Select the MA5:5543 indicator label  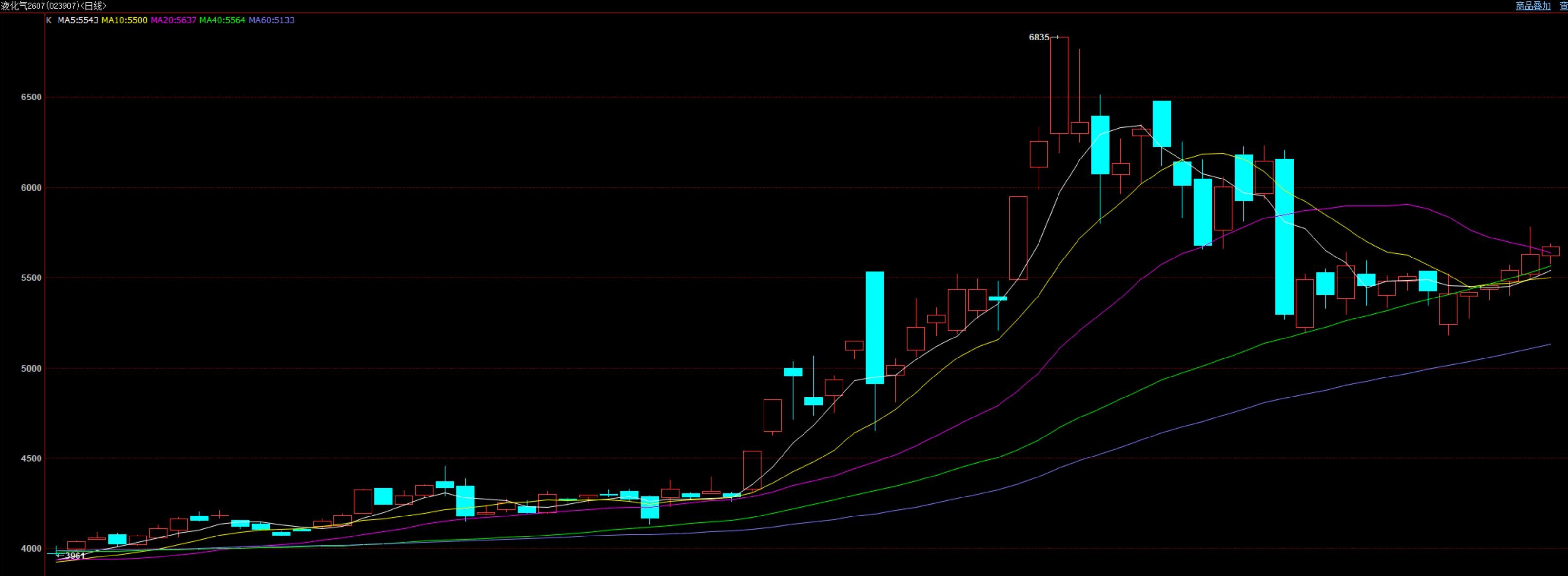click(x=78, y=20)
